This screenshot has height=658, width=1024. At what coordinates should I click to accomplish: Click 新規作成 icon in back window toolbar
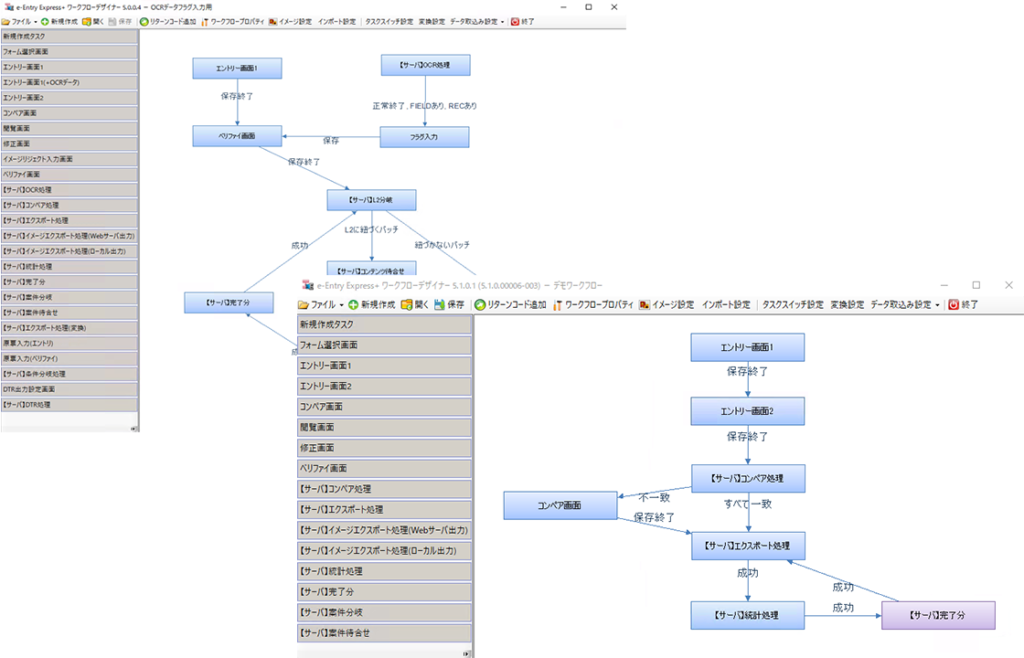[x=46, y=21]
